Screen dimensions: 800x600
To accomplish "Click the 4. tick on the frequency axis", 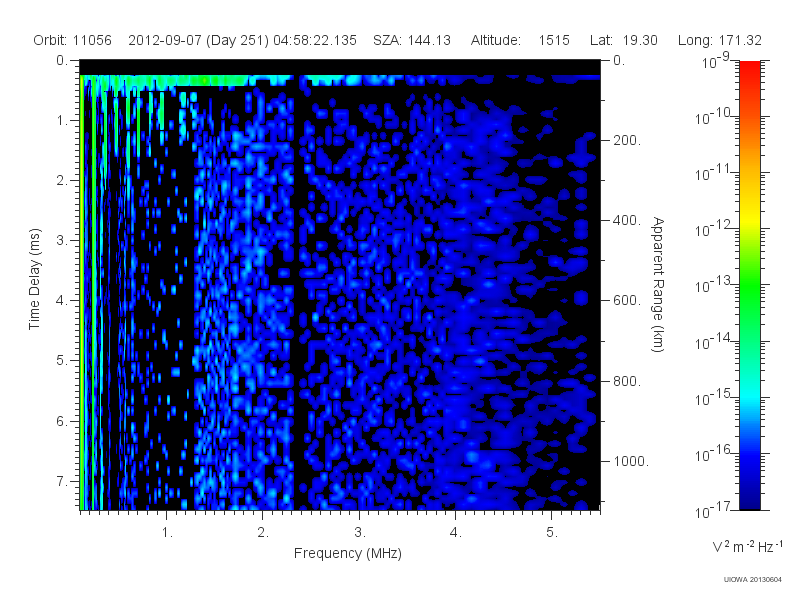I will pos(456,533).
